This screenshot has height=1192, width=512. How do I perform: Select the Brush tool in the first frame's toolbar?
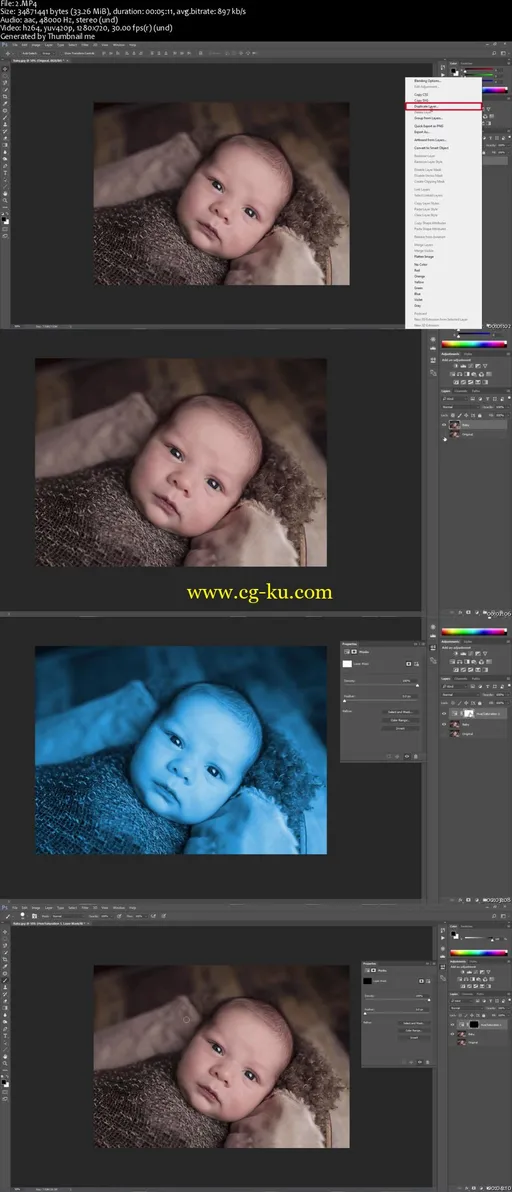tap(5, 117)
